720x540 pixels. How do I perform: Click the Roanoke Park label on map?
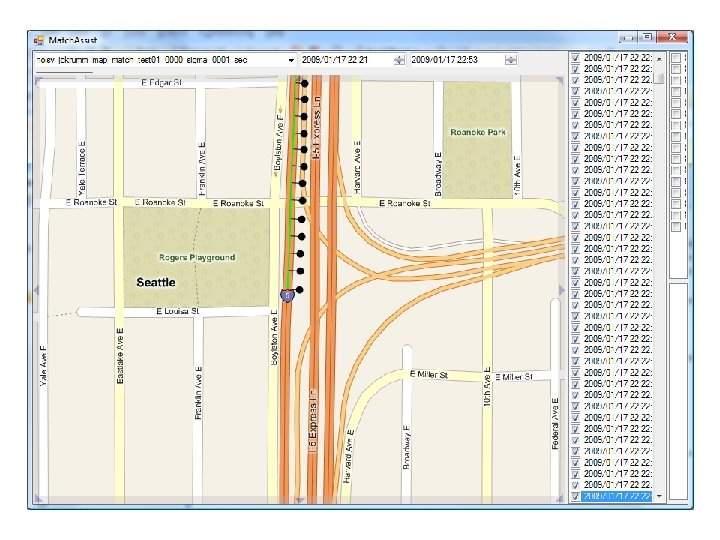point(478,132)
